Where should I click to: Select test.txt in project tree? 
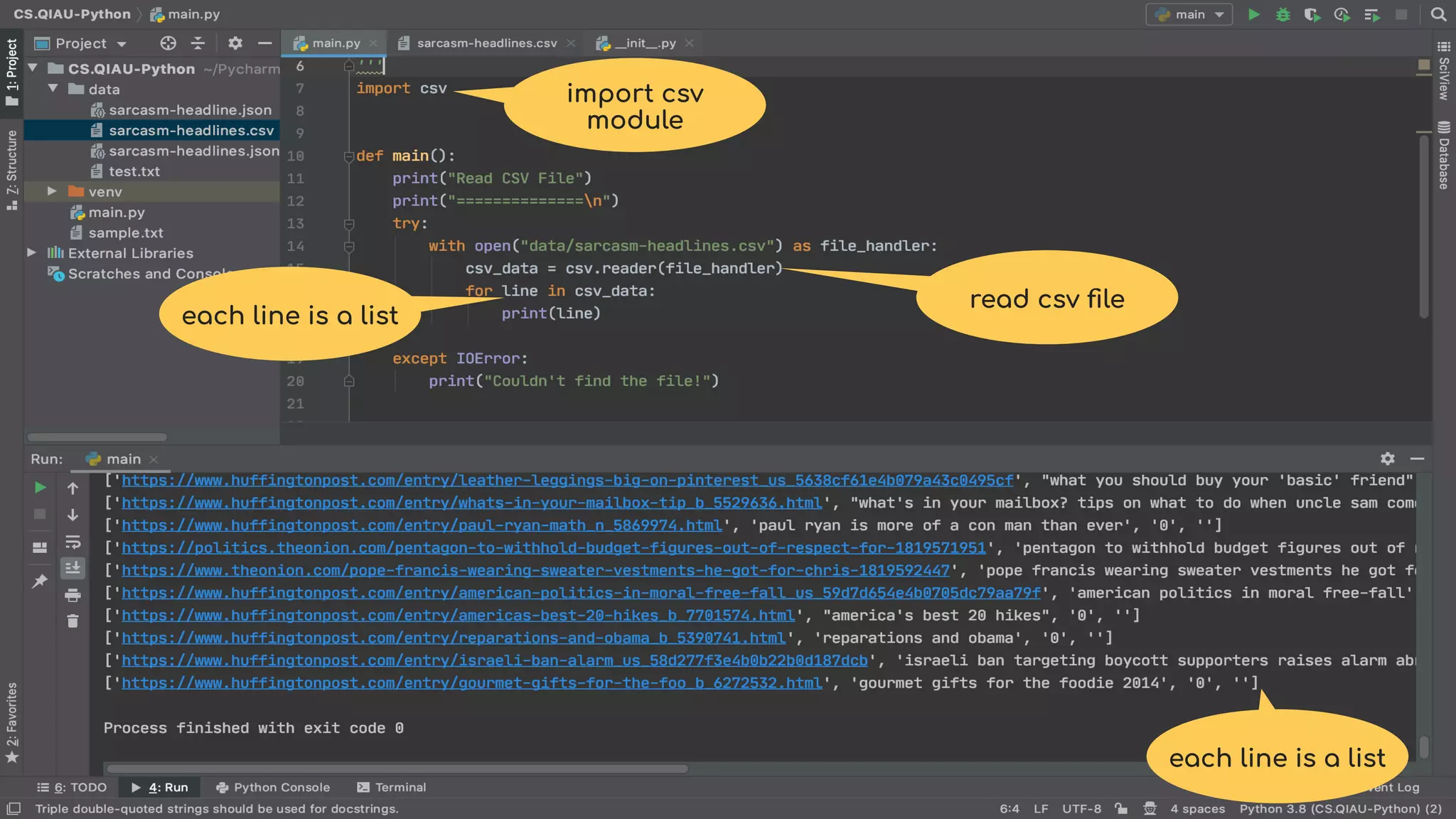pos(134,171)
